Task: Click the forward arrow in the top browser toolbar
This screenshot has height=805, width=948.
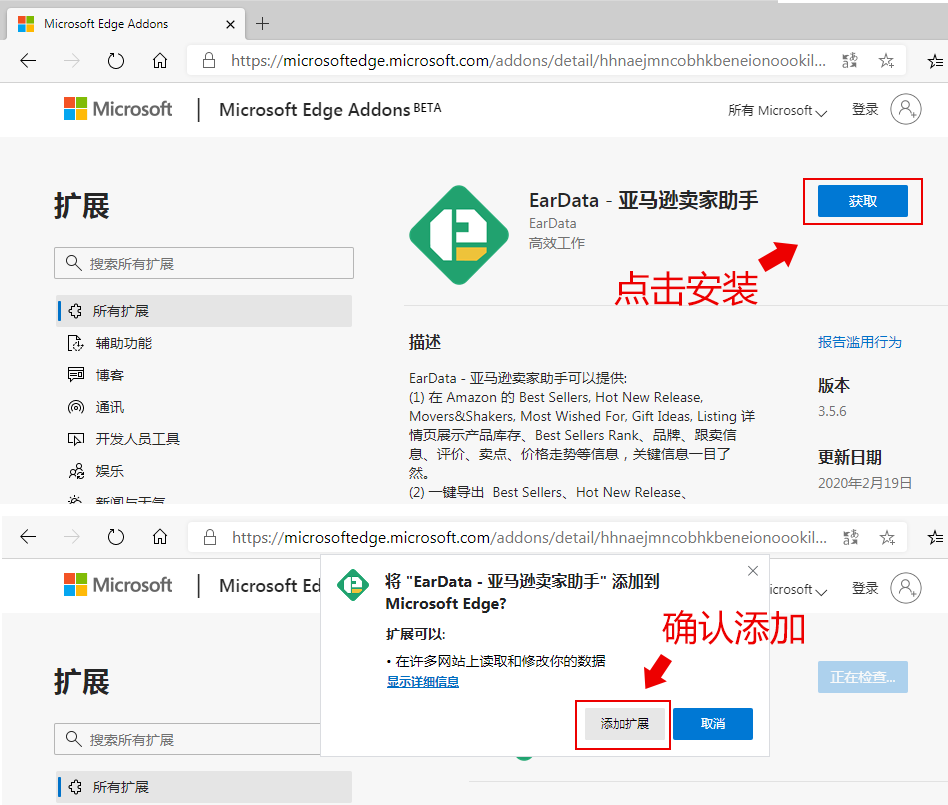Action: coord(72,60)
